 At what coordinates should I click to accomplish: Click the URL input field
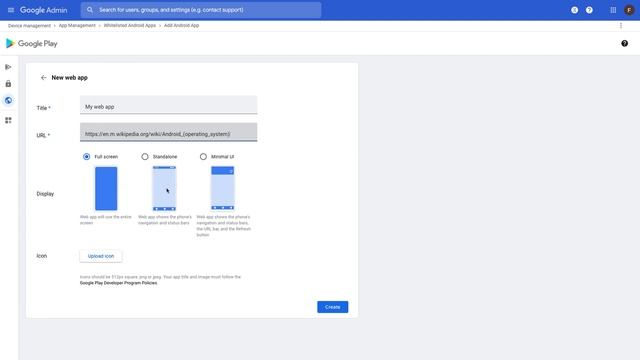tap(169, 132)
